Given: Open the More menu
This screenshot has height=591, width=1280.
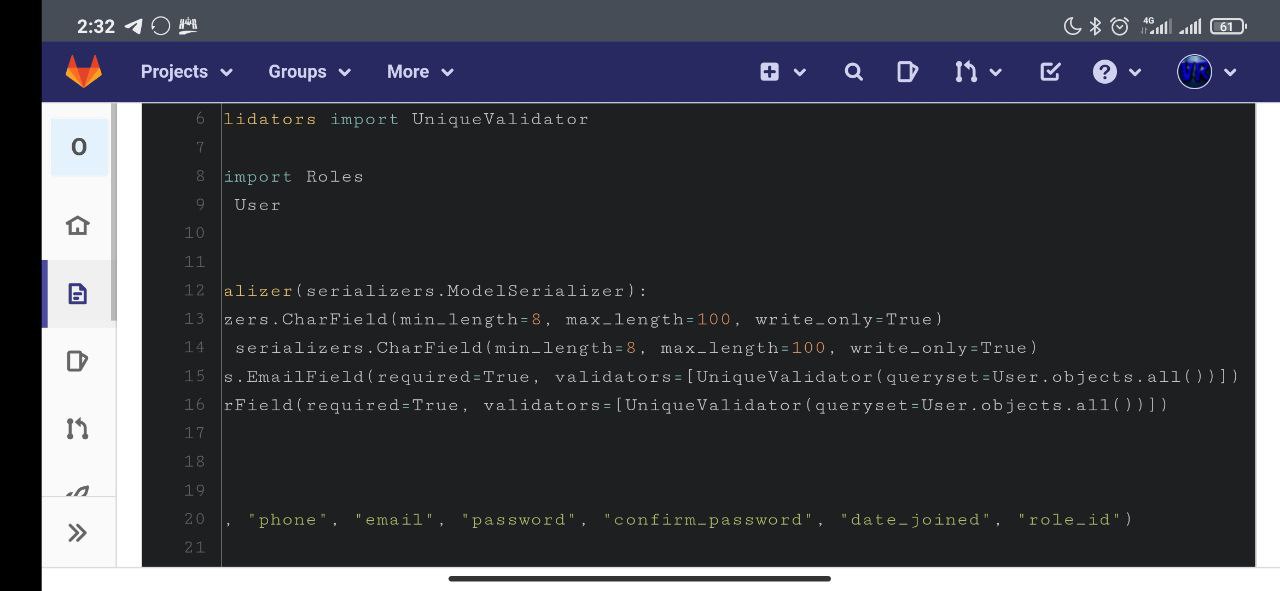Looking at the screenshot, I should point(421,72).
